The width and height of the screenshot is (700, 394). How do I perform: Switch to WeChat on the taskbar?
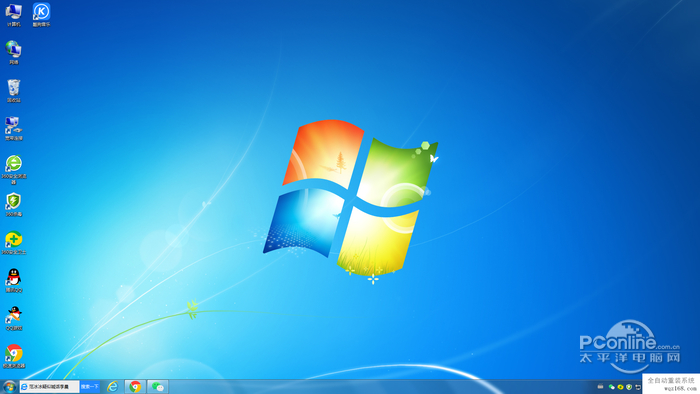click(158, 386)
